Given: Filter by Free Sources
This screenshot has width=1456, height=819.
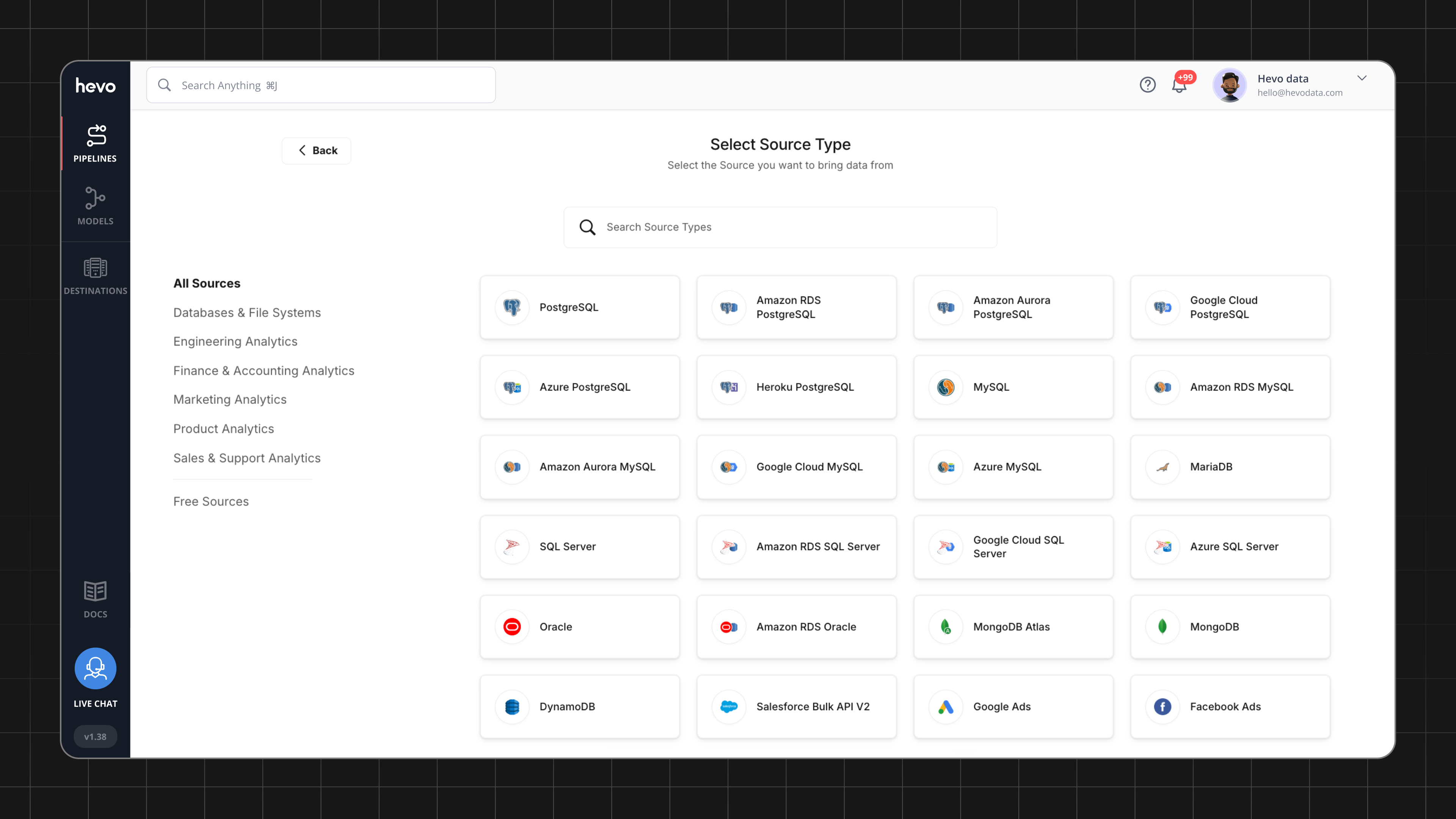Looking at the screenshot, I should click(211, 501).
